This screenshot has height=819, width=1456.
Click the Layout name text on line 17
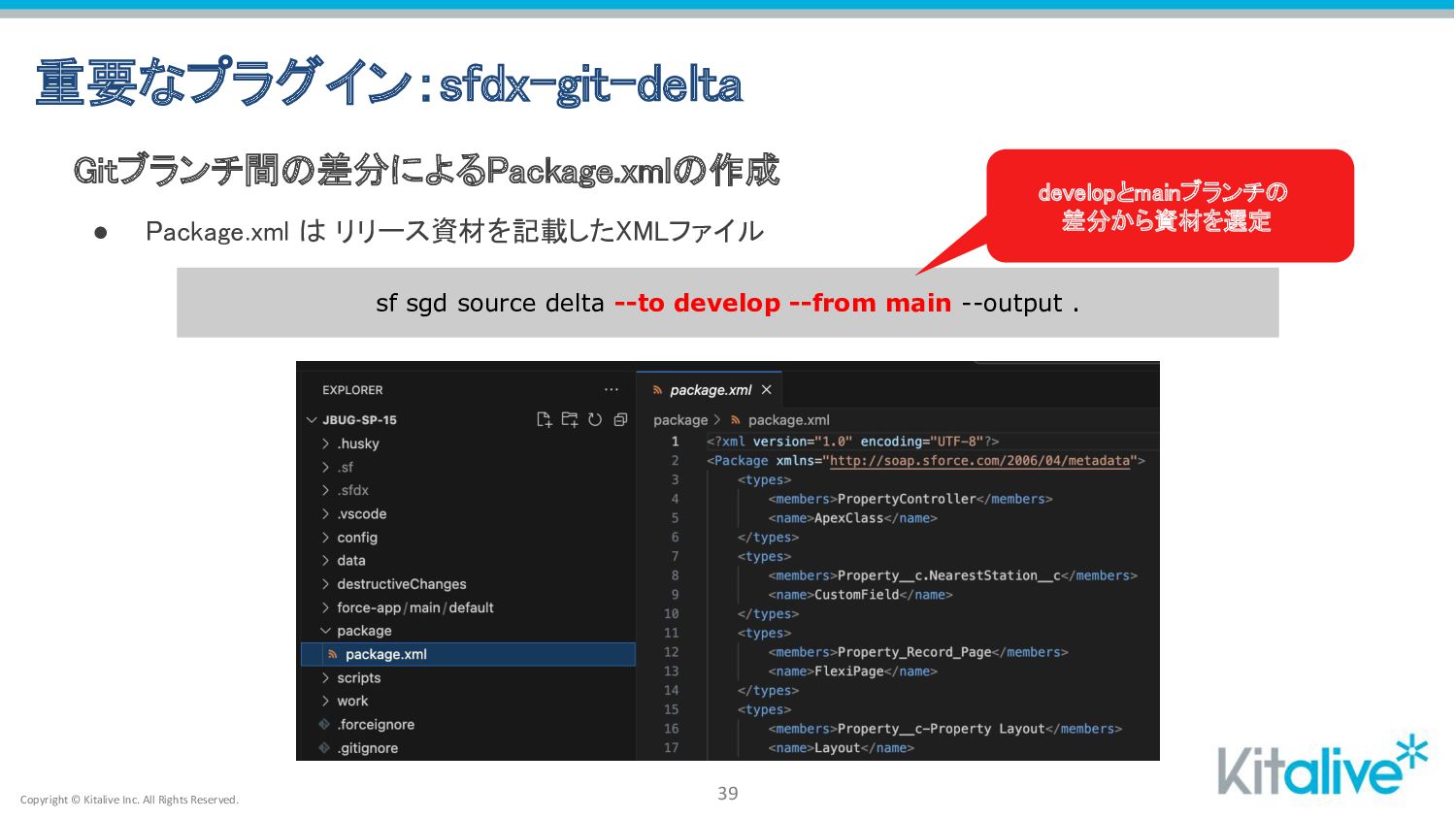837,748
